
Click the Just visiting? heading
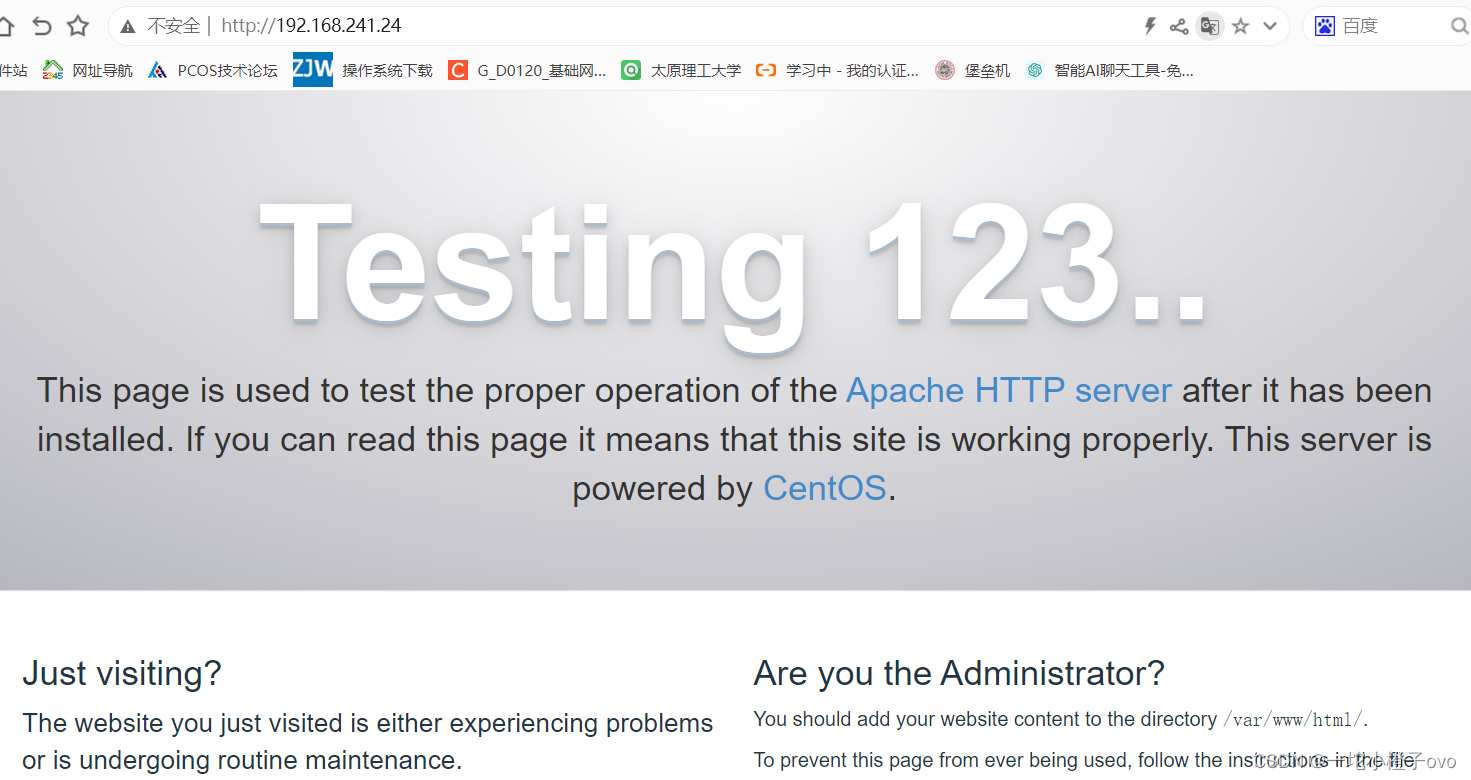click(122, 673)
